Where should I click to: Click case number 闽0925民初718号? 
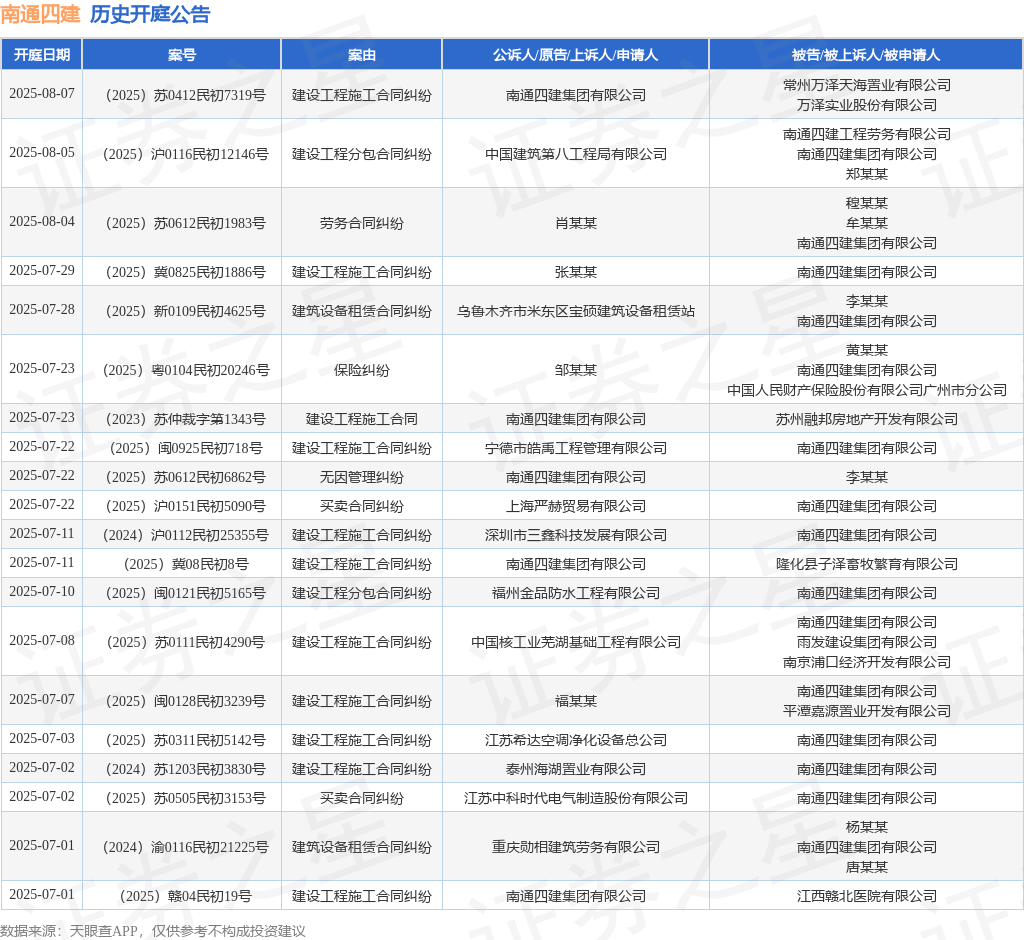210,448
